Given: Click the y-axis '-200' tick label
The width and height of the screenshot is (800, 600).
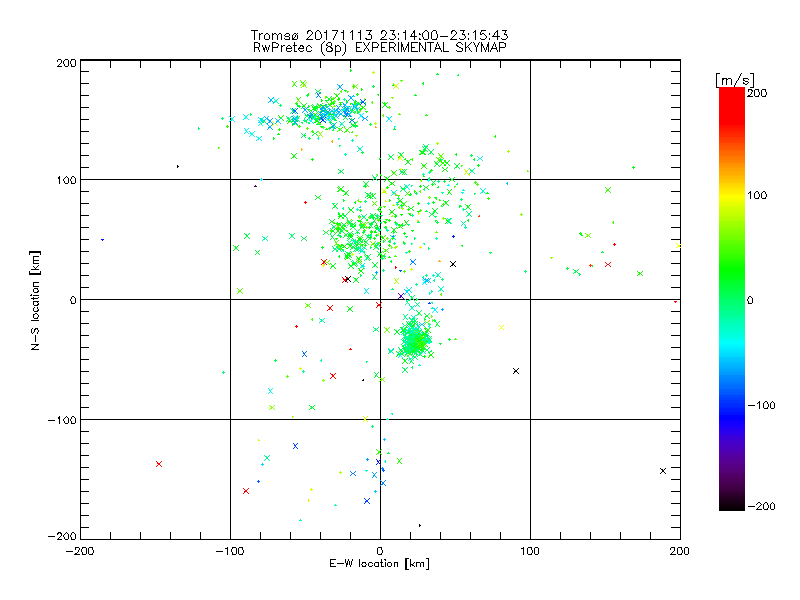Looking at the screenshot, I should (62, 536).
